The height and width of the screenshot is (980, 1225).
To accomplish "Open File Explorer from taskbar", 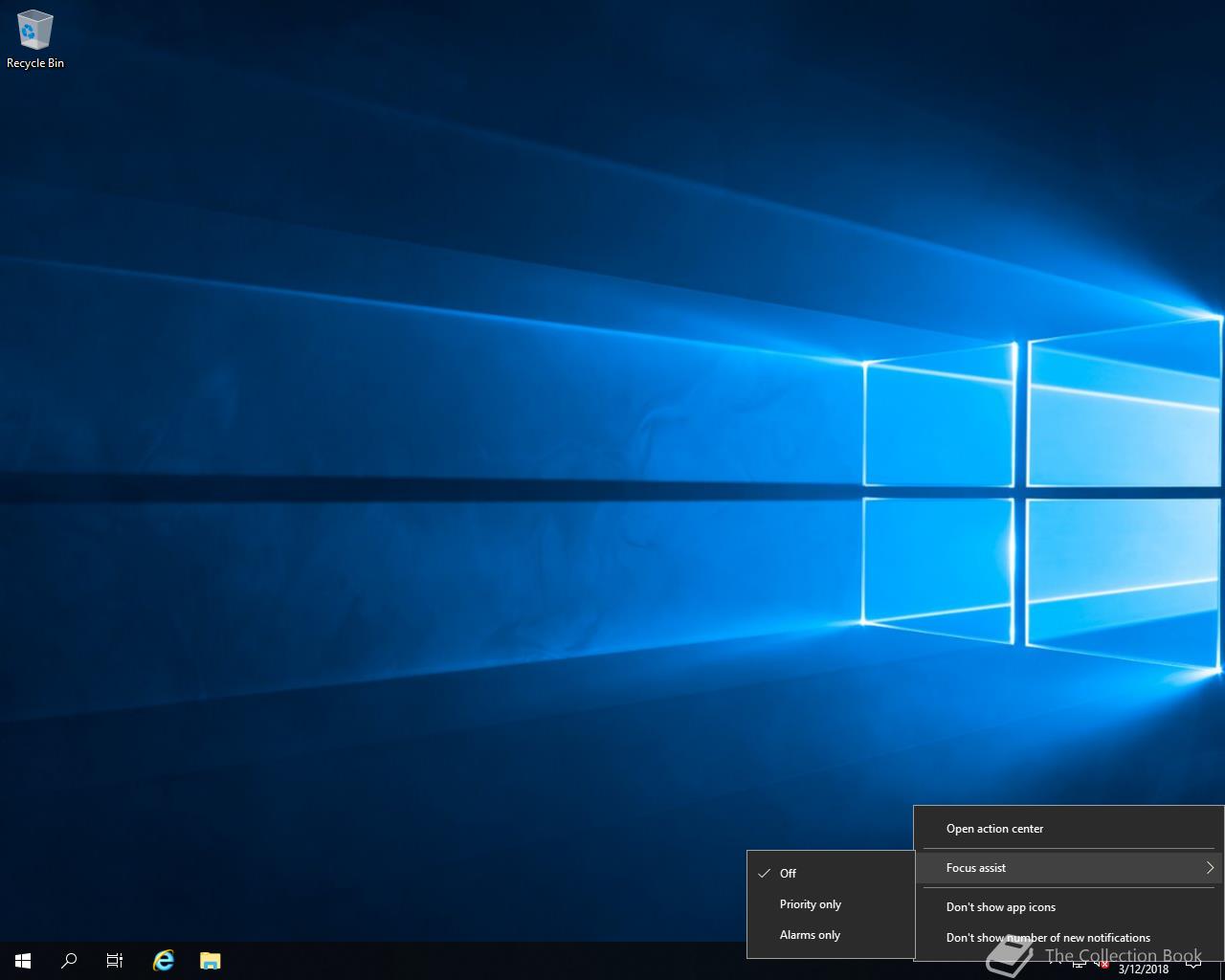I will tap(210, 960).
